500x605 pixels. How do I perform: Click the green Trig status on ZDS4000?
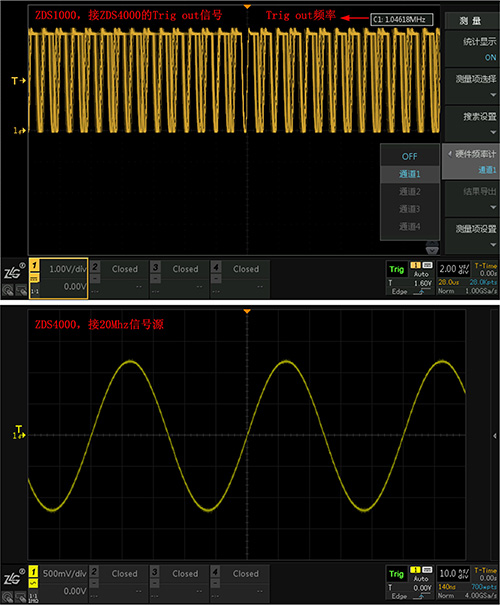pos(396,574)
